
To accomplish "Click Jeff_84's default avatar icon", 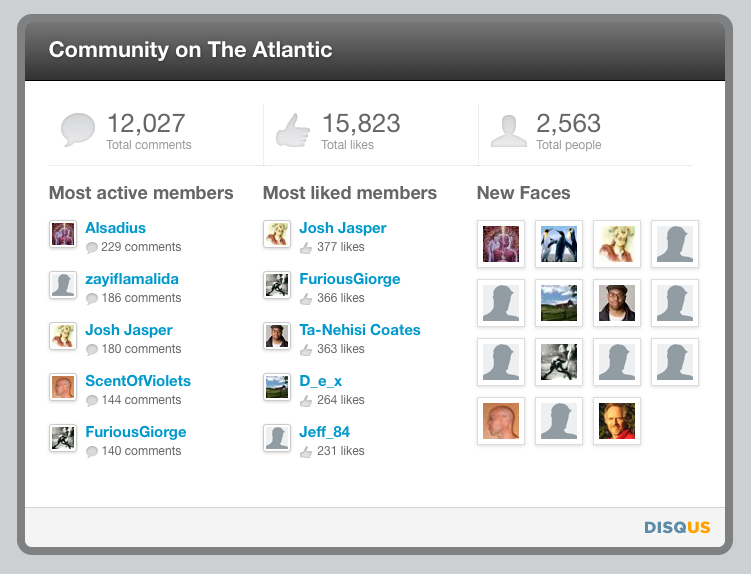I will tap(277, 438).
